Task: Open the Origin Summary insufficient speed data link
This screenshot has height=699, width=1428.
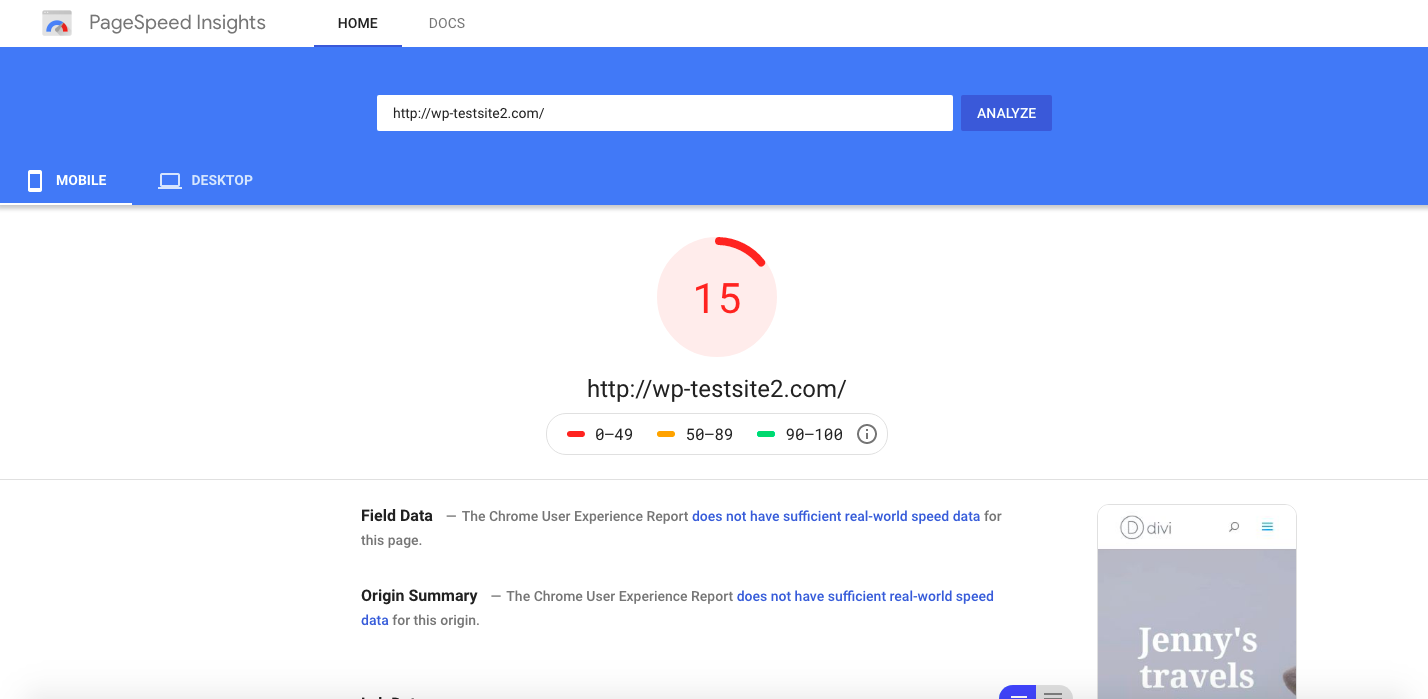Action: (x=864, y=596)
